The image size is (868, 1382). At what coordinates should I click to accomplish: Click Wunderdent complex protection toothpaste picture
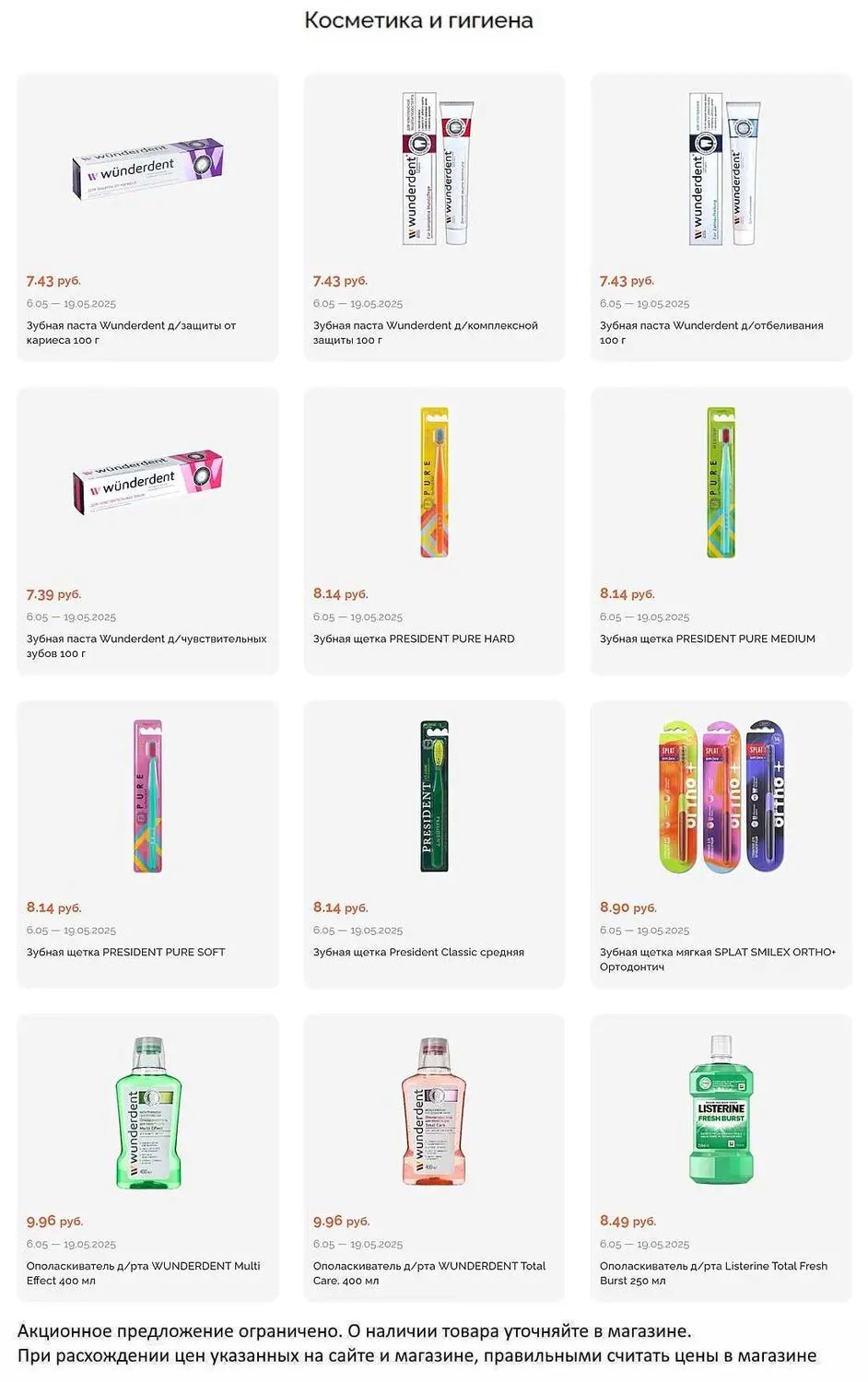[x=438, y=169]
